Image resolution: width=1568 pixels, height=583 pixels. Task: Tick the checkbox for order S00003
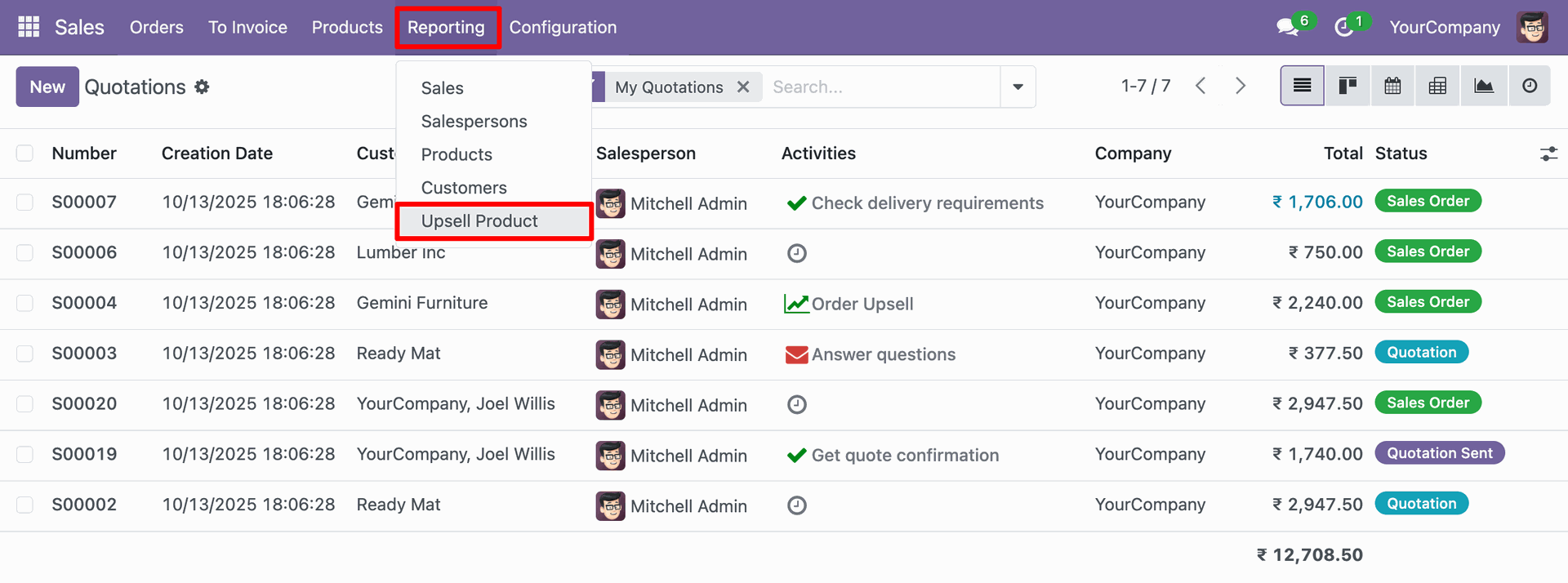[x=25, y=354]
